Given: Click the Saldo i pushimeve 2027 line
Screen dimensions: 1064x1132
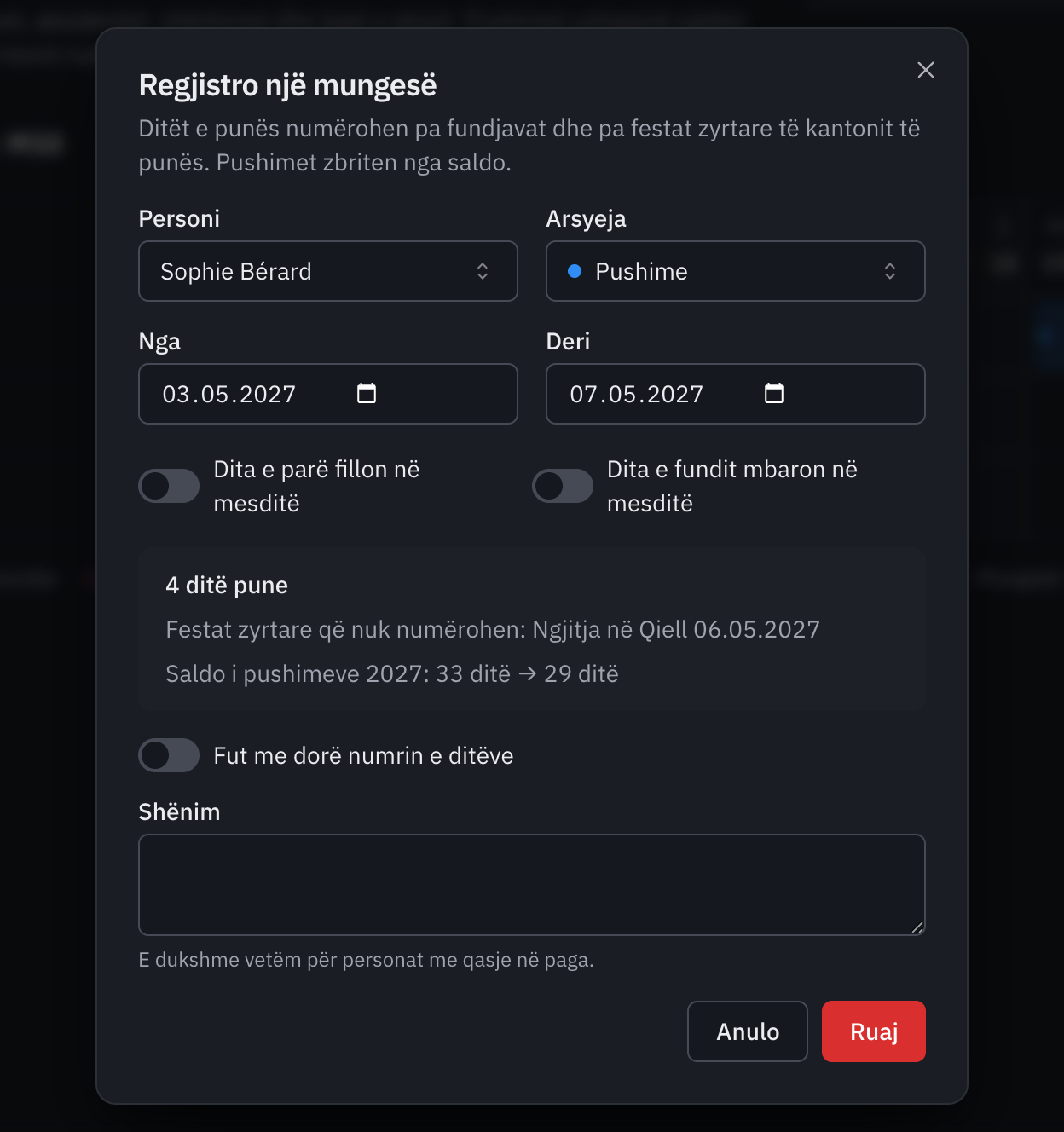Looking at the screenshot, I should (x=392, y=674).
